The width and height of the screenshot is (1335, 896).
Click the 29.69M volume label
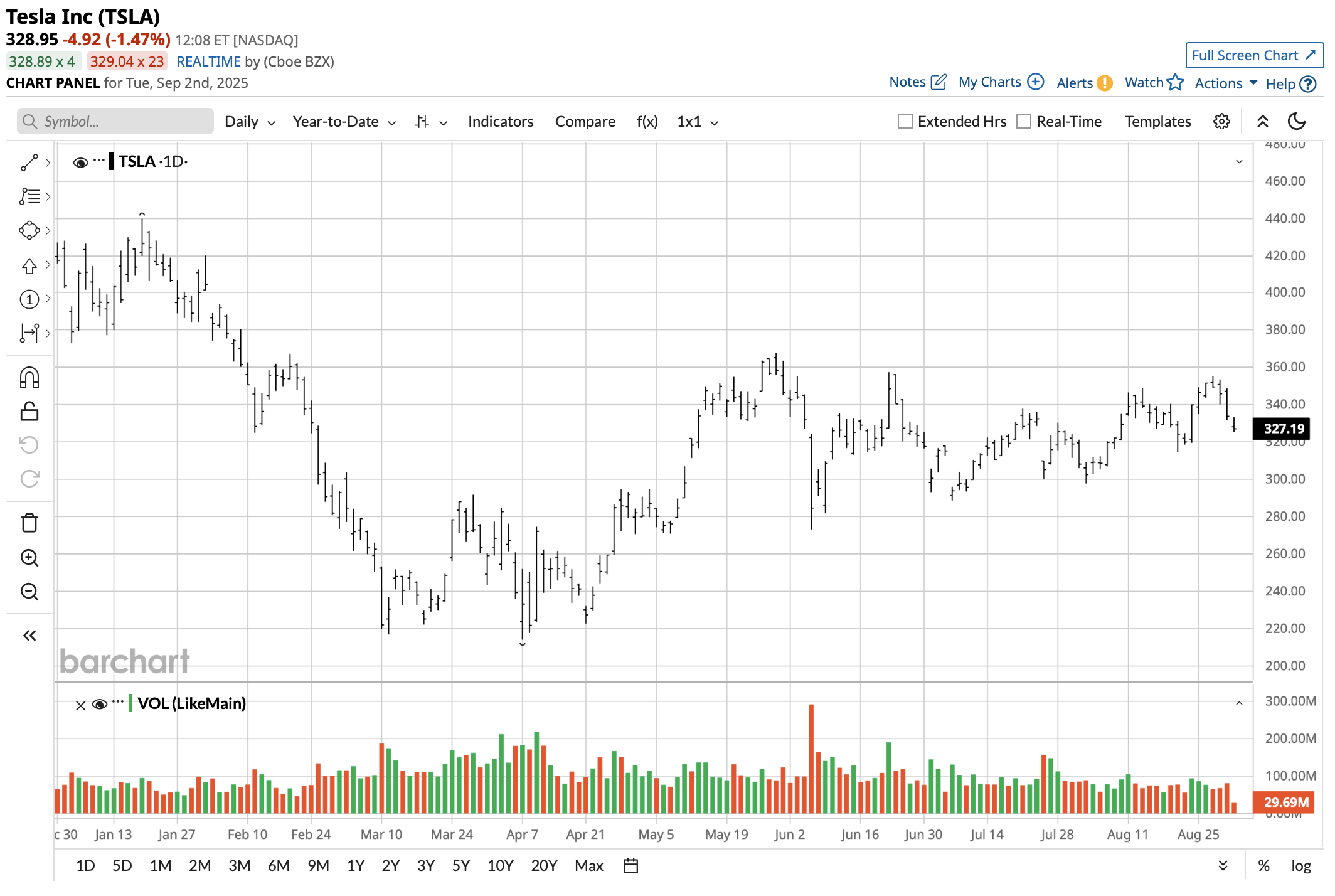[x=1282, y=802]
